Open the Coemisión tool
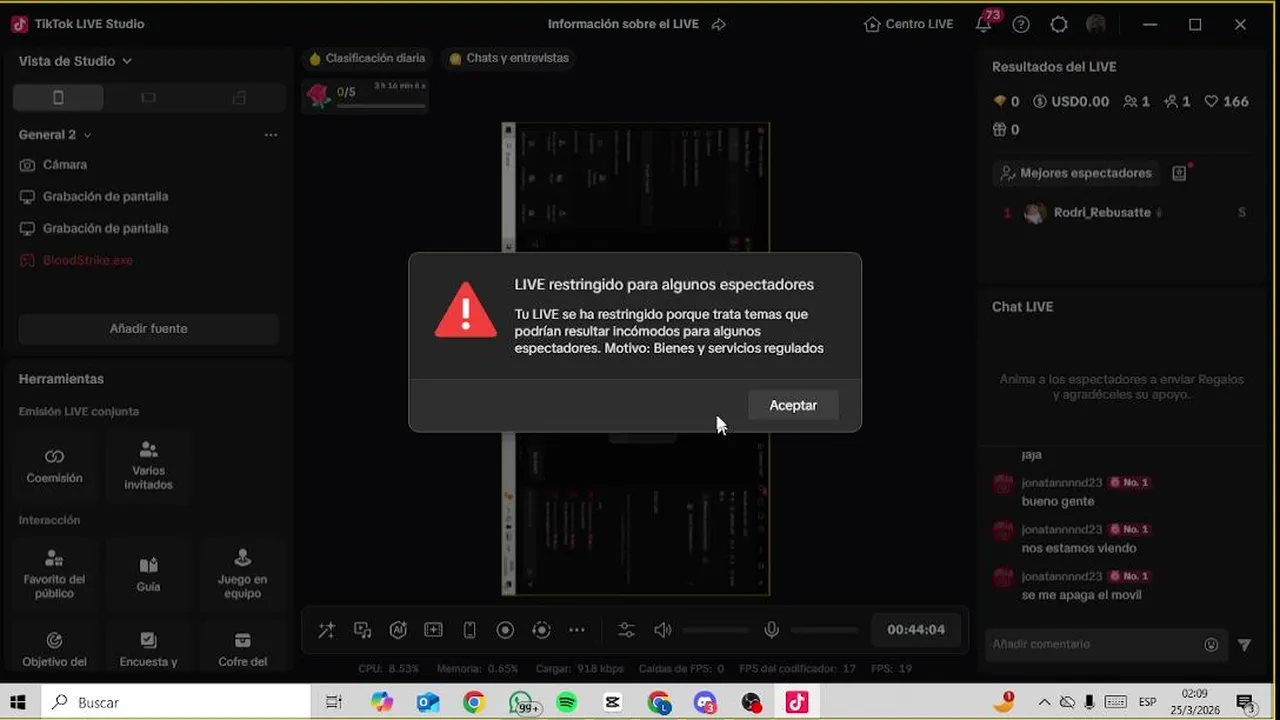The height and width of the screenshot is (720, 1280). (x=54, y=466)
